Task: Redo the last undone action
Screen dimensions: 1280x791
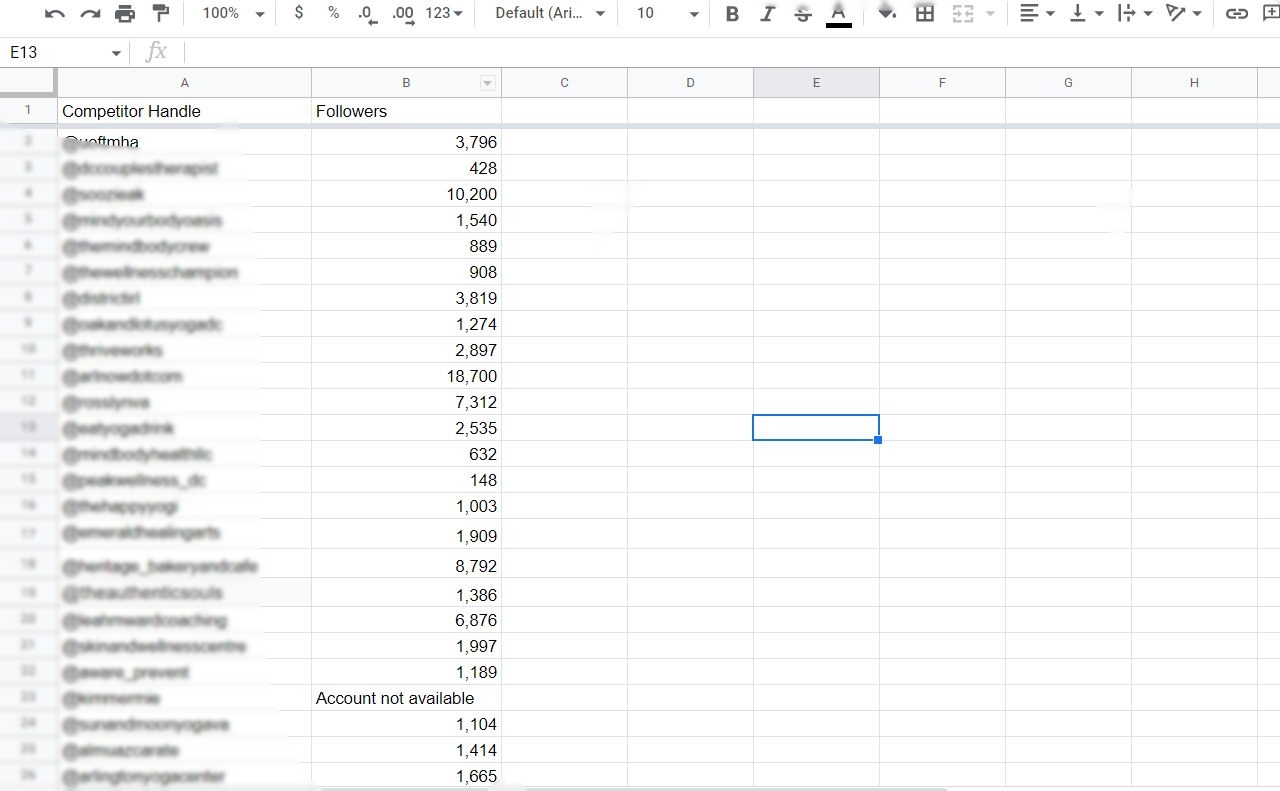Action: tap(90, 13)
